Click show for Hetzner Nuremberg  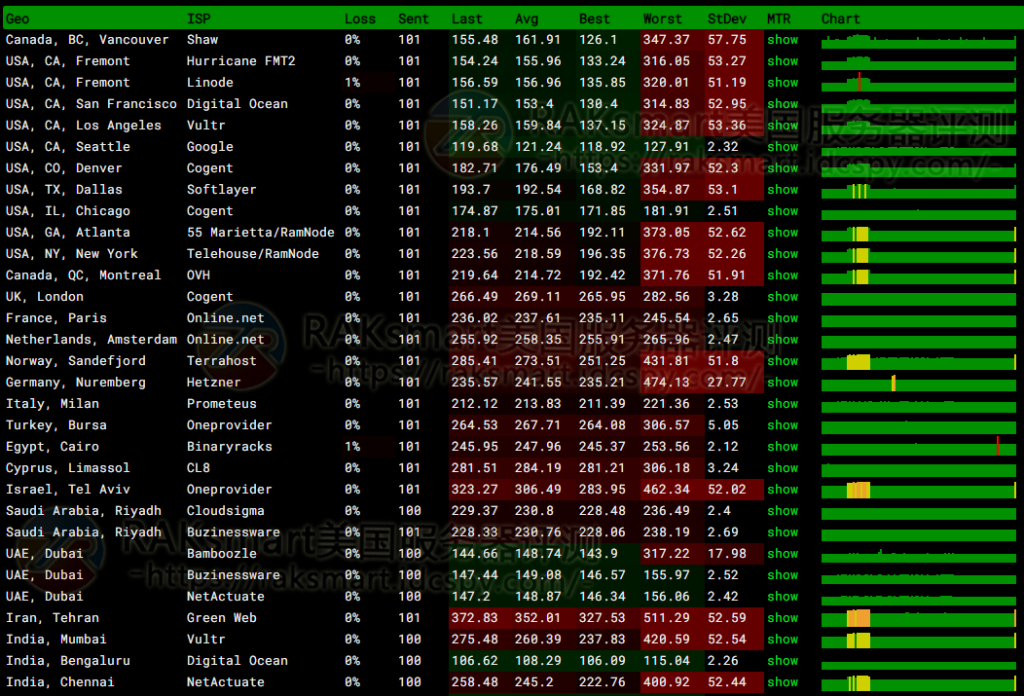coord(782,383)
